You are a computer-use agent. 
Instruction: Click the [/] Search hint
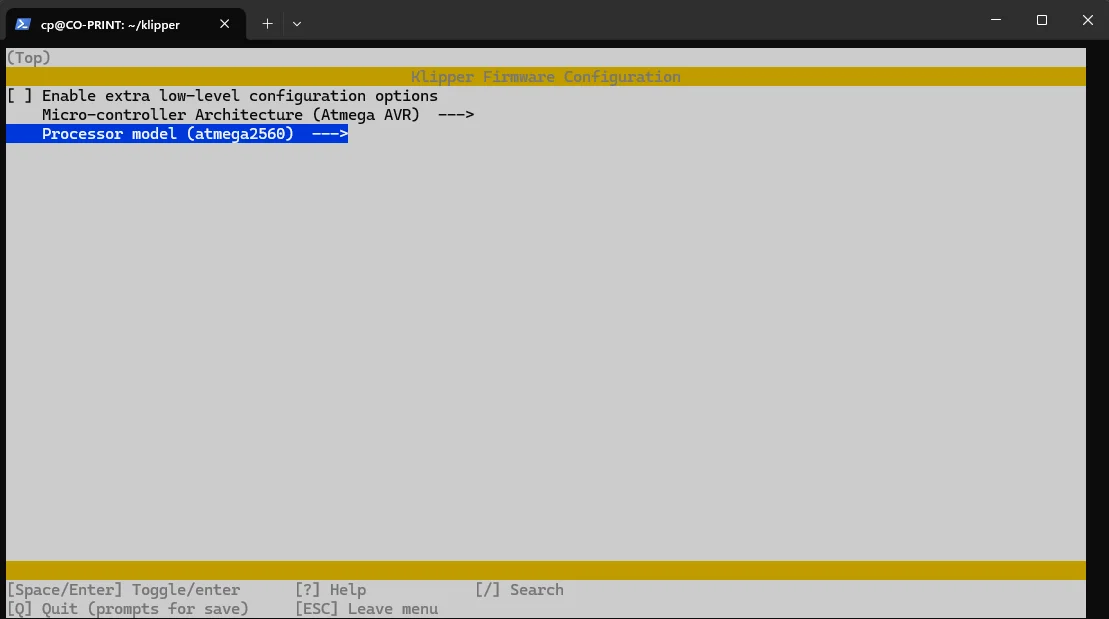[519, 589]
